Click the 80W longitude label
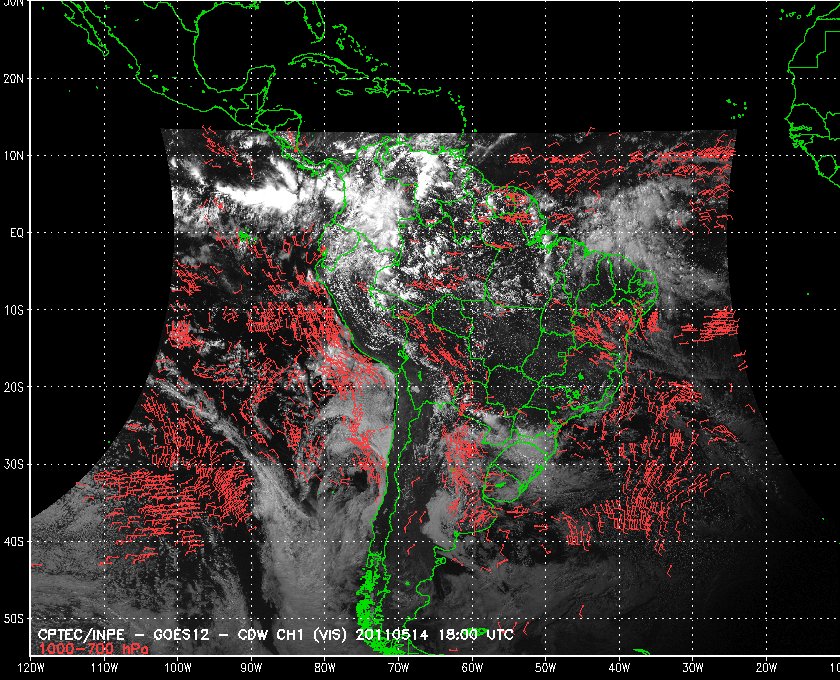The width and height of the screenshot is (840, 680). click(325, 668)
